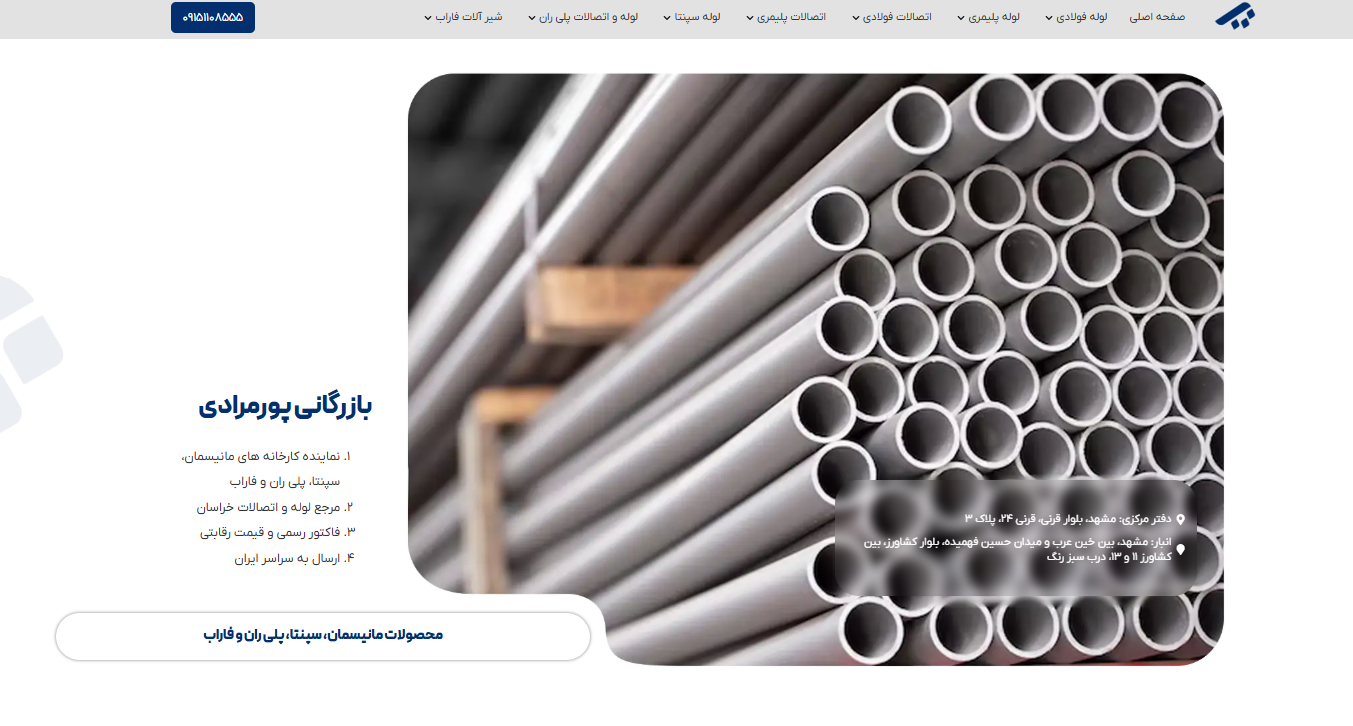
Task: Click the location pin beside دفتر مرکزی
Action: (1181, 519)
